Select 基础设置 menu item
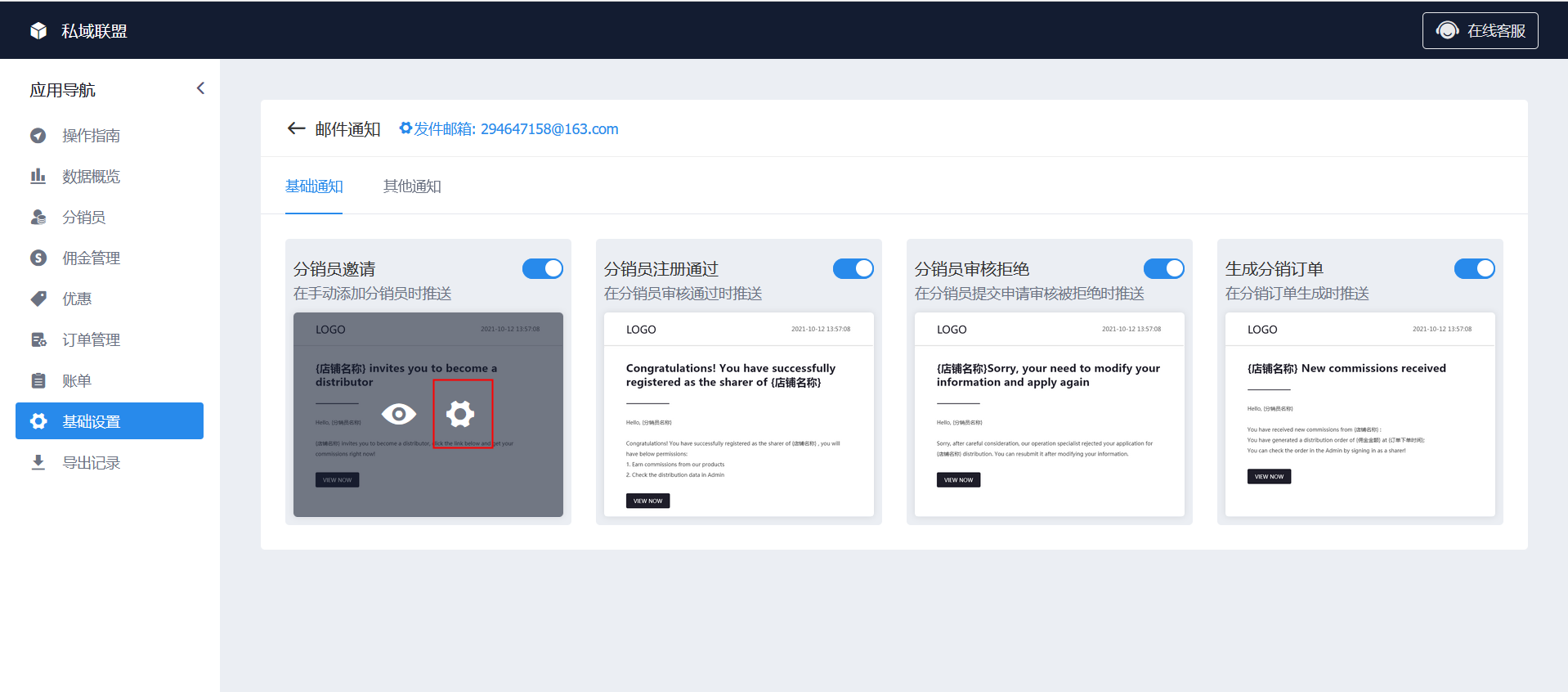This screenshot has height=692, width=1568. click(110, 421)
